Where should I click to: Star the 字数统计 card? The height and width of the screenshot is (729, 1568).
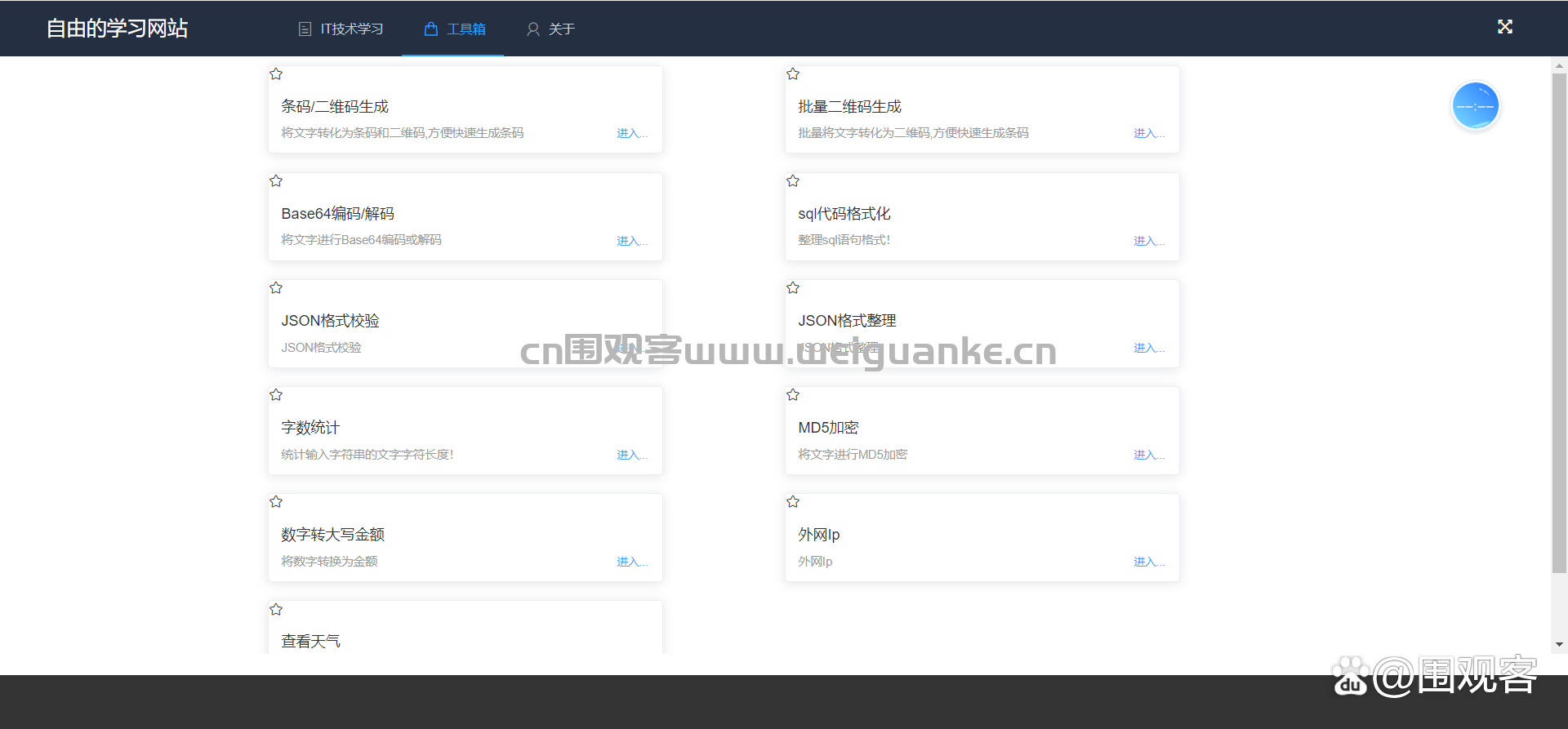point(276,395)
